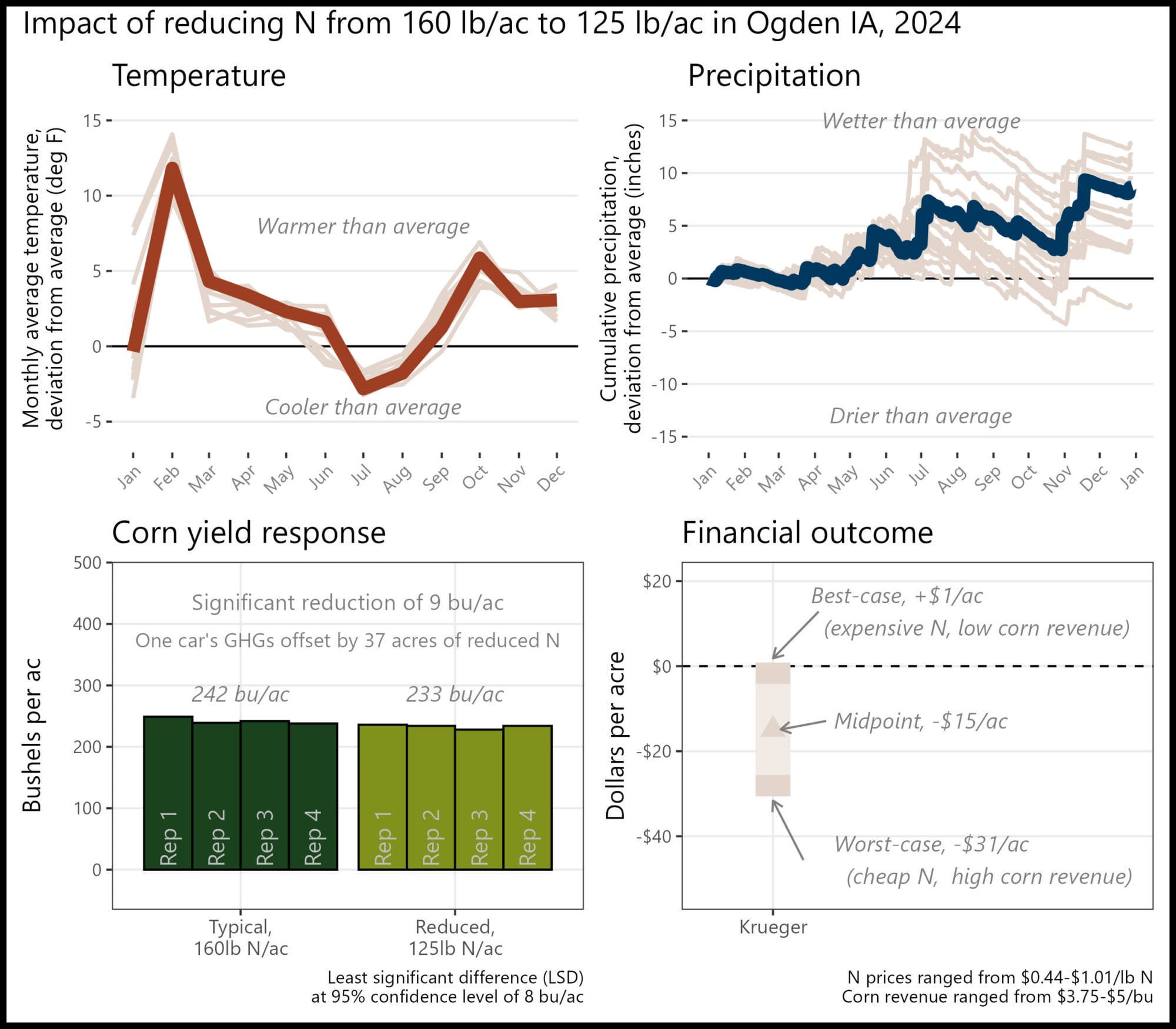Click the 'Wetter than average' annotation
Image resolution: width=1176 pixels, height=1029 pixels.
pos(921,121)
